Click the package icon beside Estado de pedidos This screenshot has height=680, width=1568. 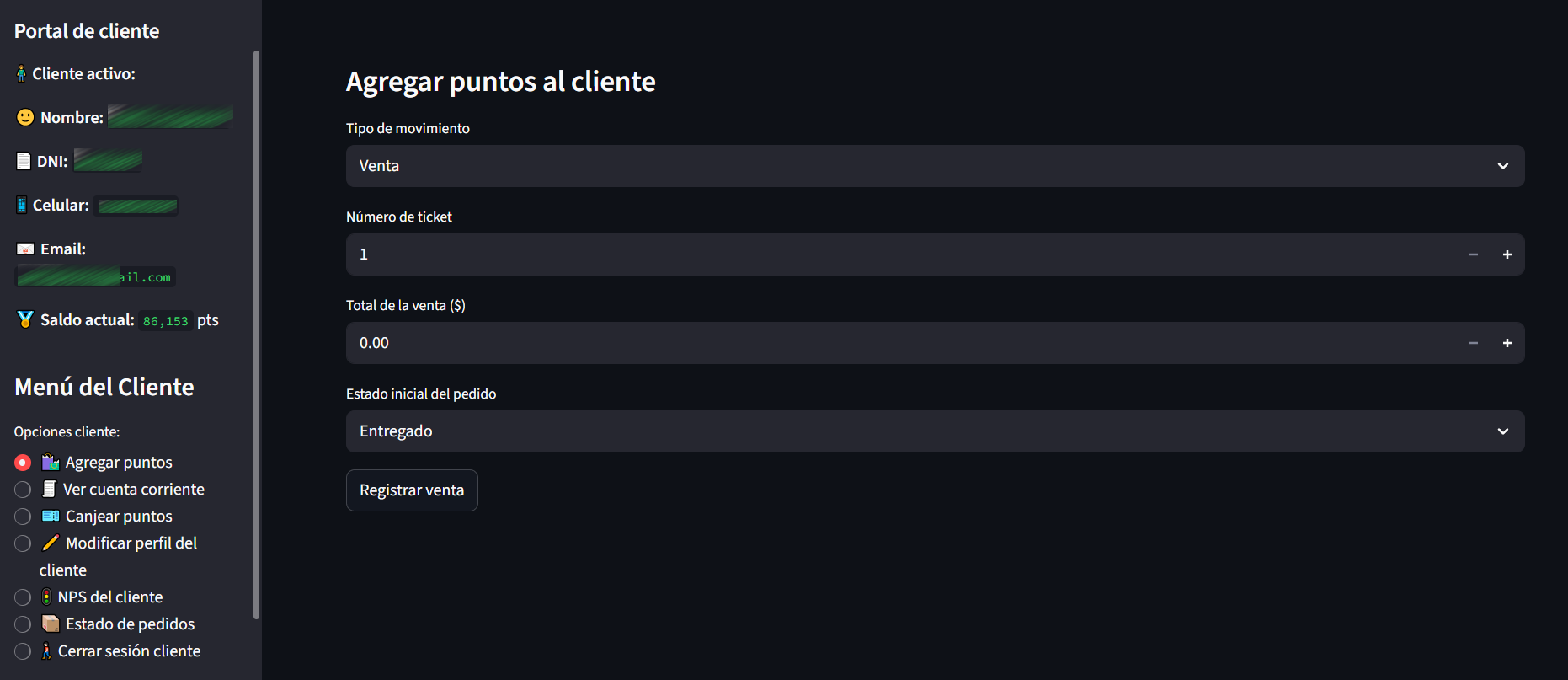pos(51,624)
